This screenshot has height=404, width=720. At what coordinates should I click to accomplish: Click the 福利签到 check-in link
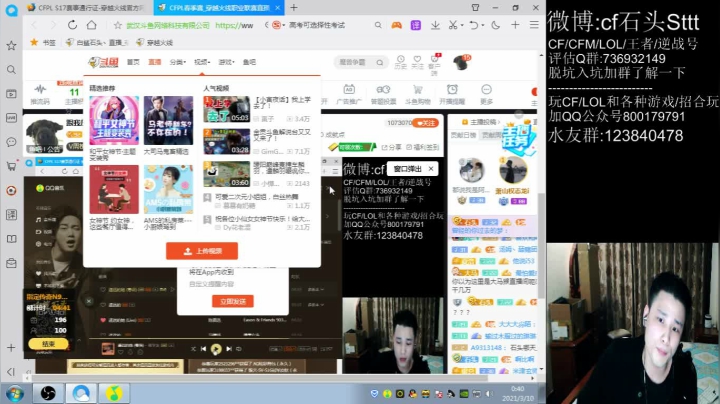click(422, 147)
